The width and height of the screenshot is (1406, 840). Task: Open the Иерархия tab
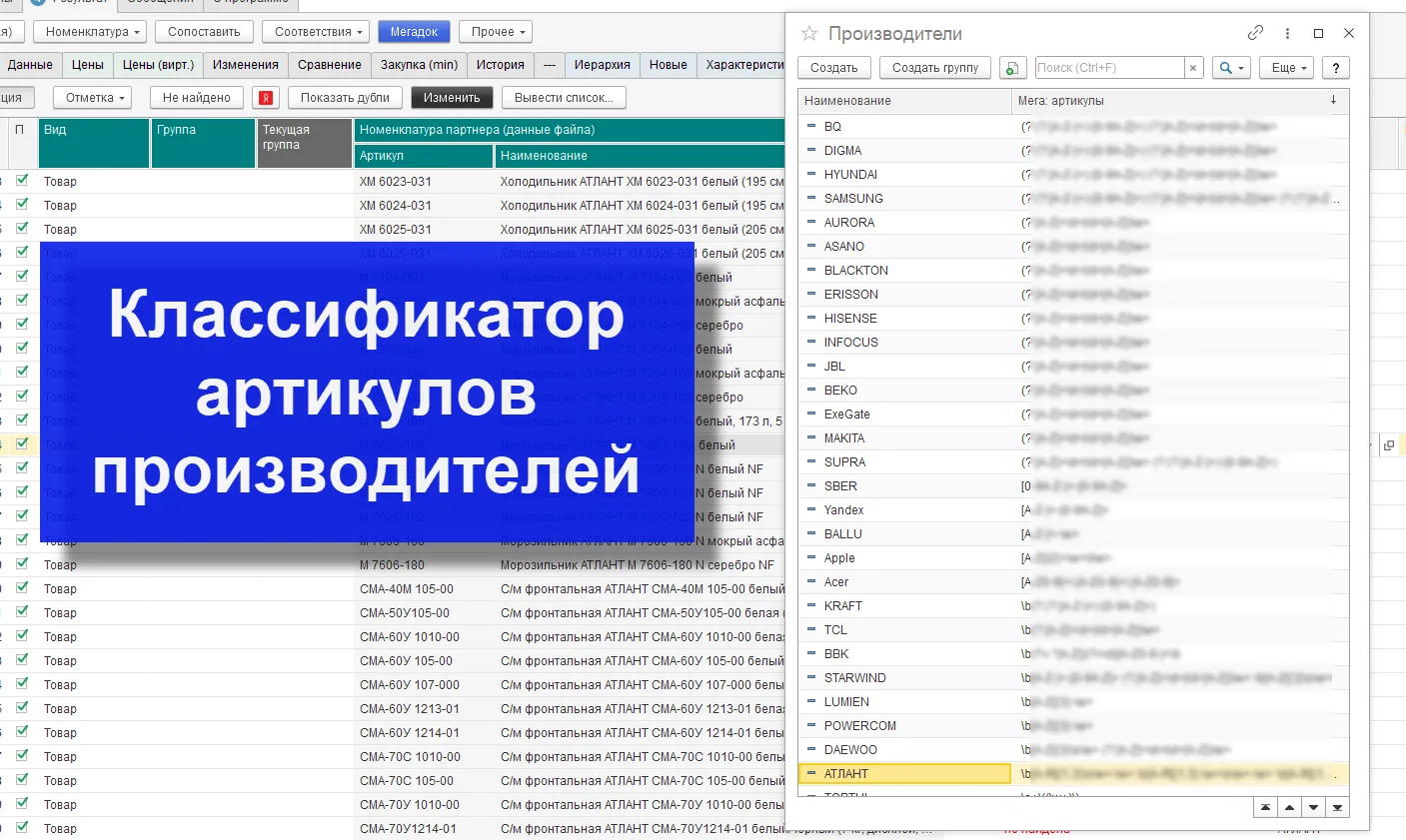point(603,65)
